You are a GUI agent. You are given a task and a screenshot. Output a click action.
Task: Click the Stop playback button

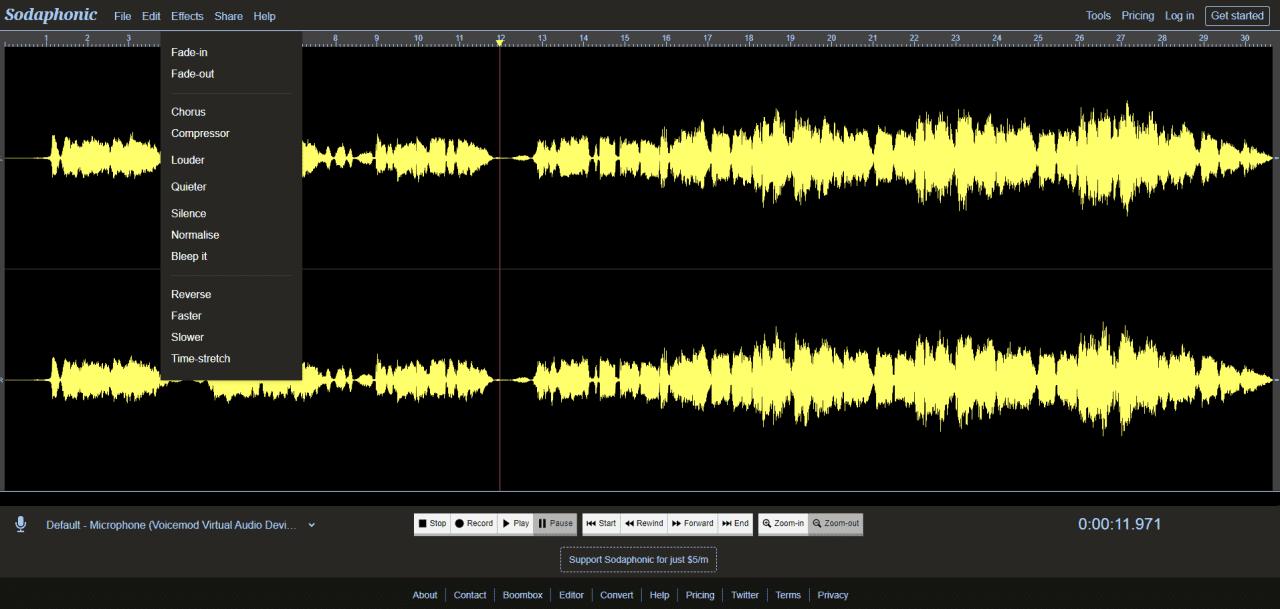[432, 523]
